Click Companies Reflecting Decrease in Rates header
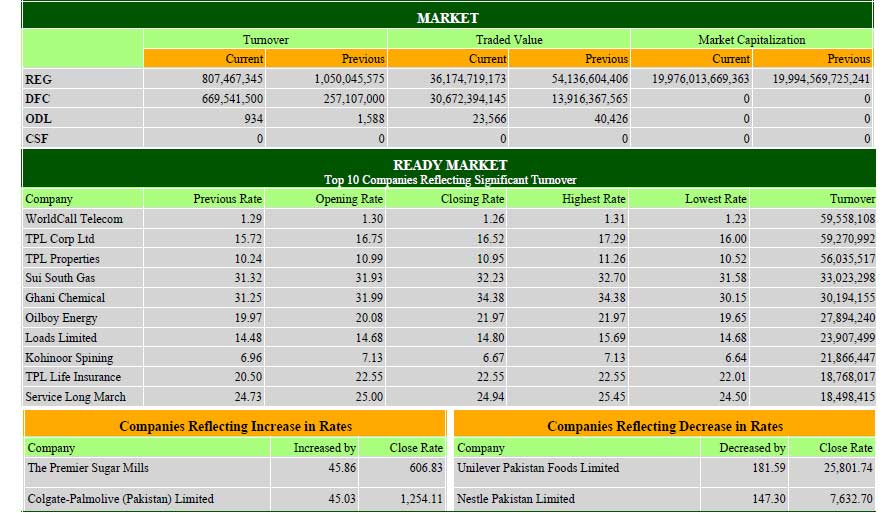This screenshot has height=513, width=889. (664, 426)
